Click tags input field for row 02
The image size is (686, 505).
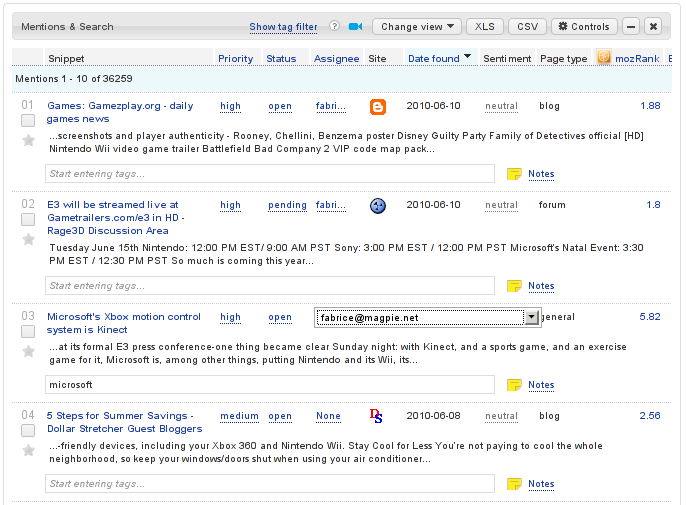coord(270,286)
